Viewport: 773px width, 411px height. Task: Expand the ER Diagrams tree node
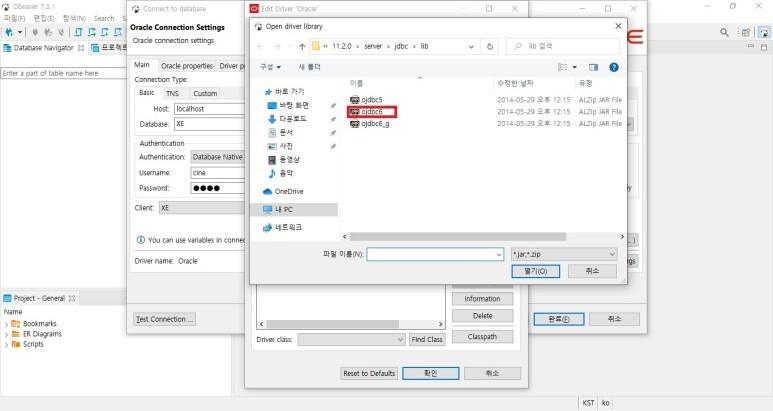pyautogui.click(x=6, y=334)
